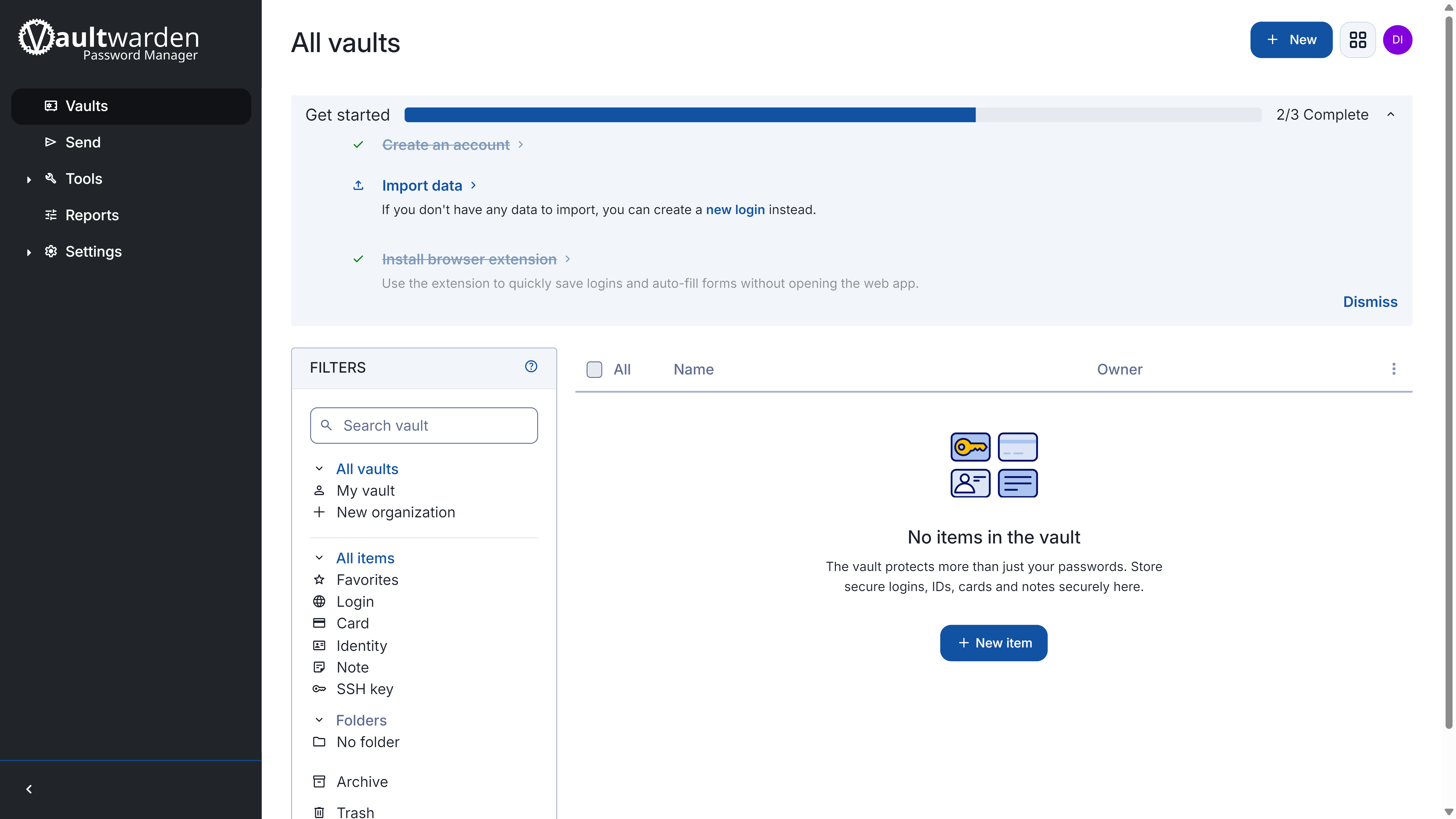The height and width of the screenshot is (819, 1456).
Task: Filter items by Identity type
Action: (362, 645)
